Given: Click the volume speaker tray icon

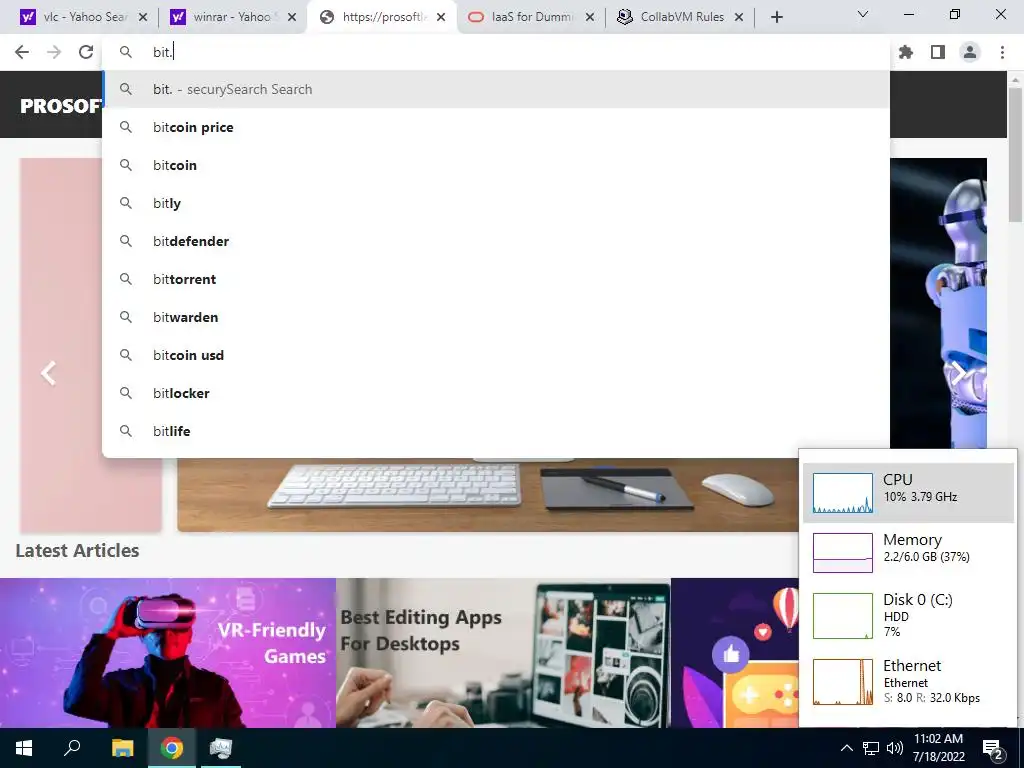Looking at the screenshot, I should click(x=895, y=748).
